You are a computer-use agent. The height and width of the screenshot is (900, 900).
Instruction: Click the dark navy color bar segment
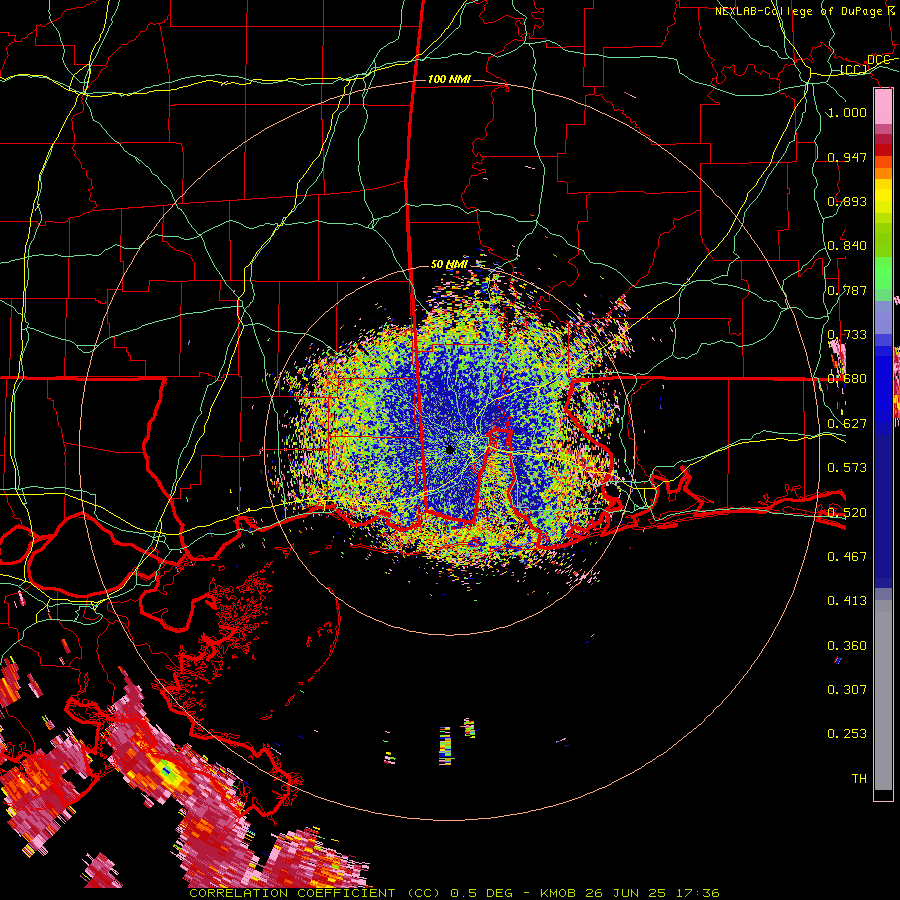click(x=883, y=505)
